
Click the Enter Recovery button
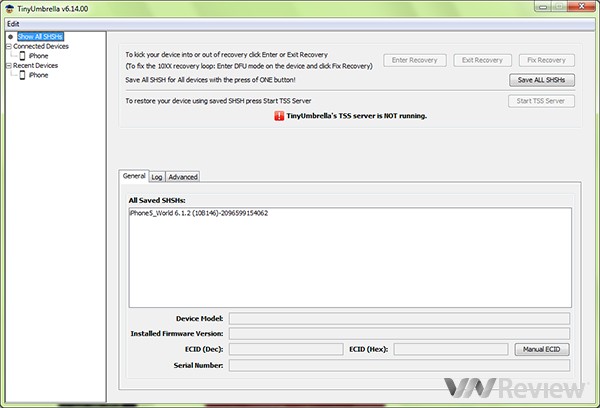414,60
